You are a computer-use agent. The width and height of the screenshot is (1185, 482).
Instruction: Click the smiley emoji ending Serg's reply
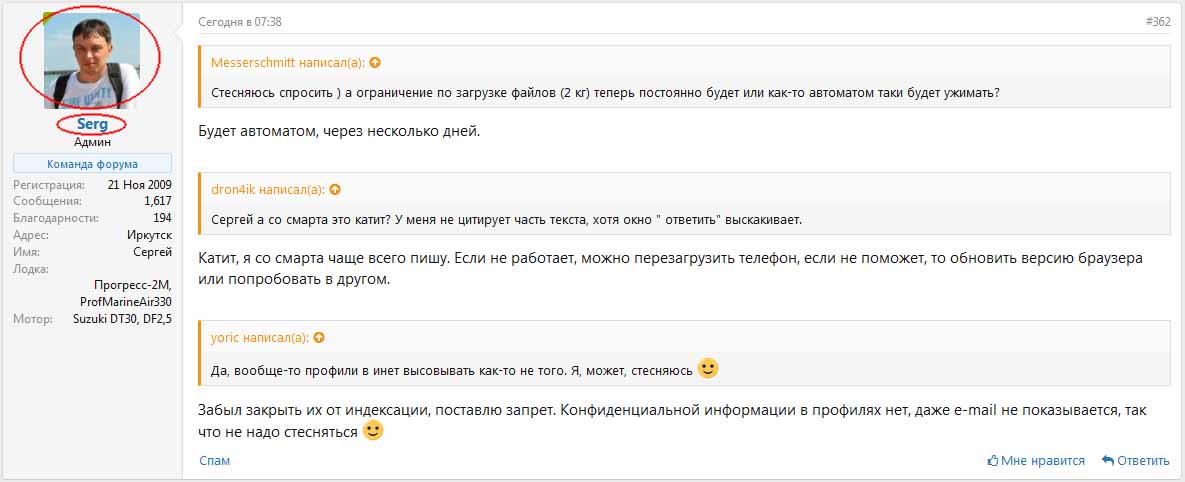[x=373, y=431]
